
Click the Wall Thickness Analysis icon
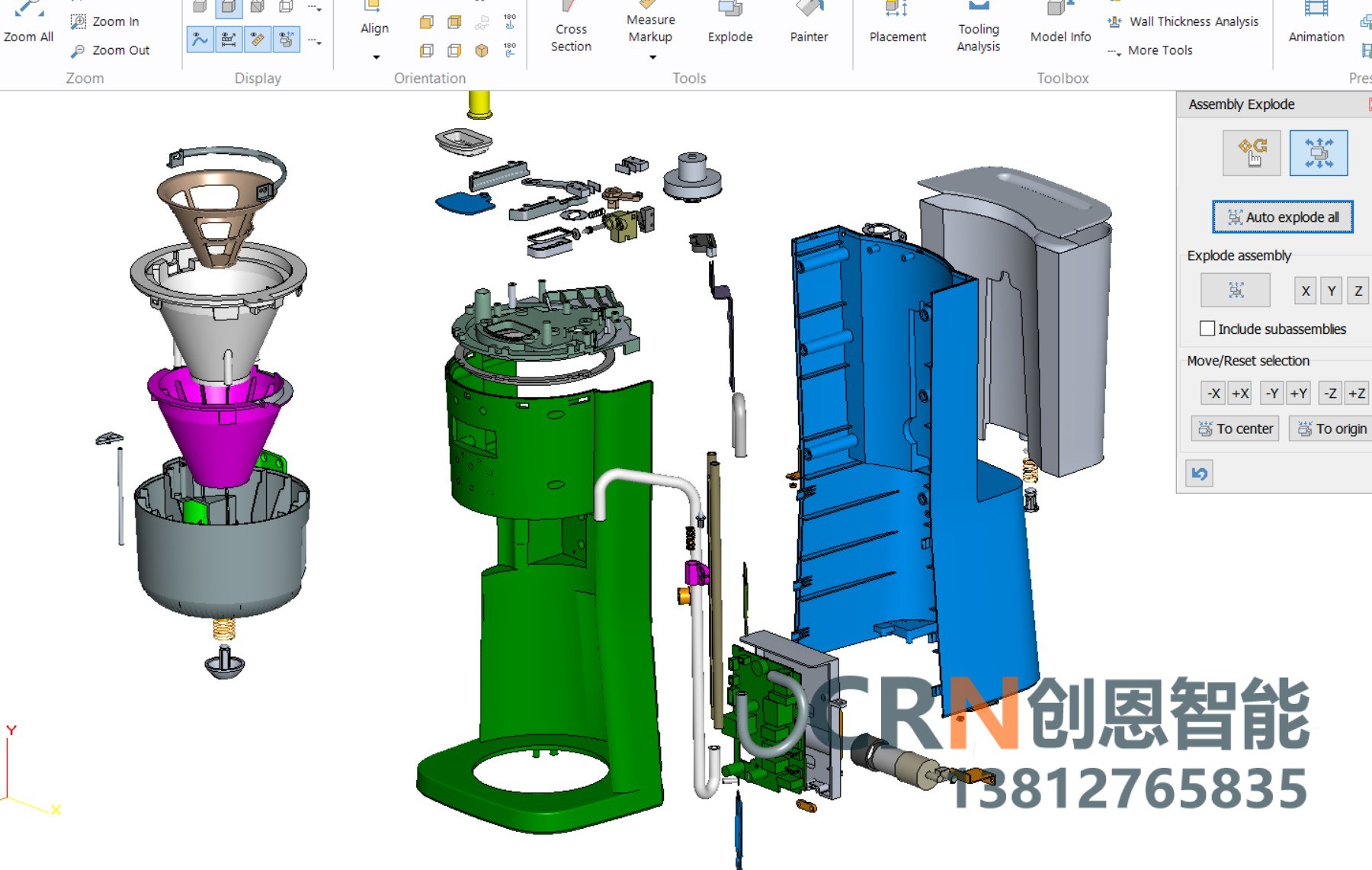1114,21
